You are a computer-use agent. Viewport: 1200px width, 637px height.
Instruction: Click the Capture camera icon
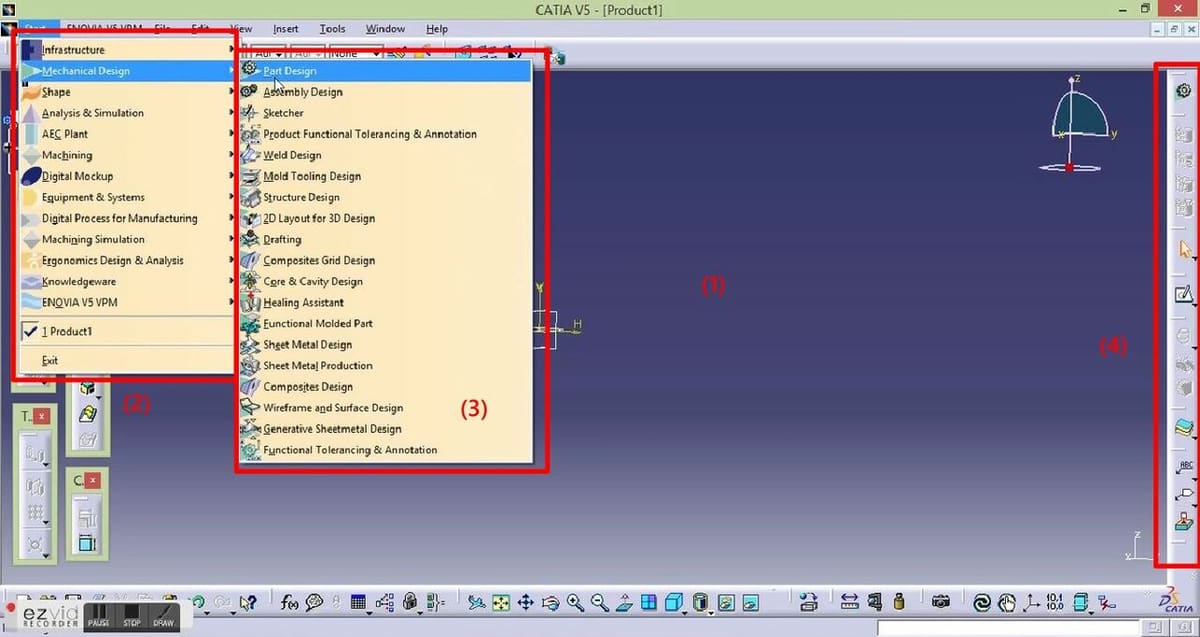(x=941, y=602)
